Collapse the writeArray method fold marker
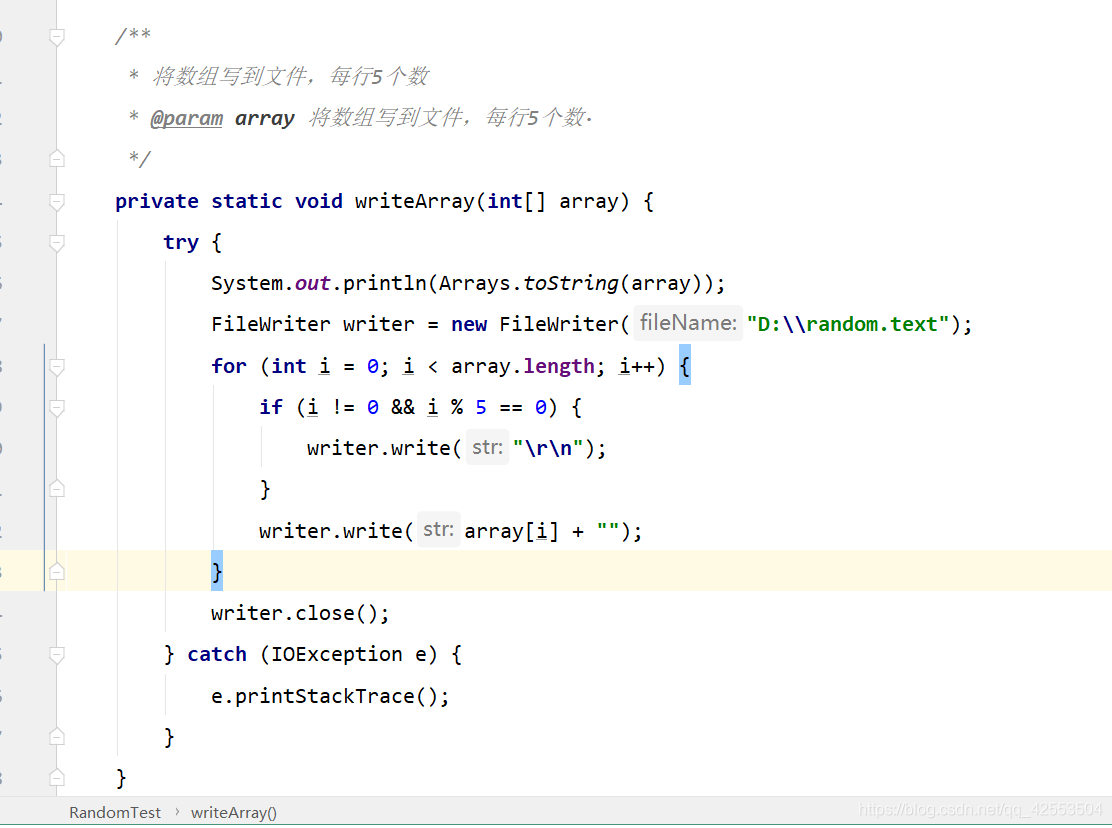 (57, 201)
